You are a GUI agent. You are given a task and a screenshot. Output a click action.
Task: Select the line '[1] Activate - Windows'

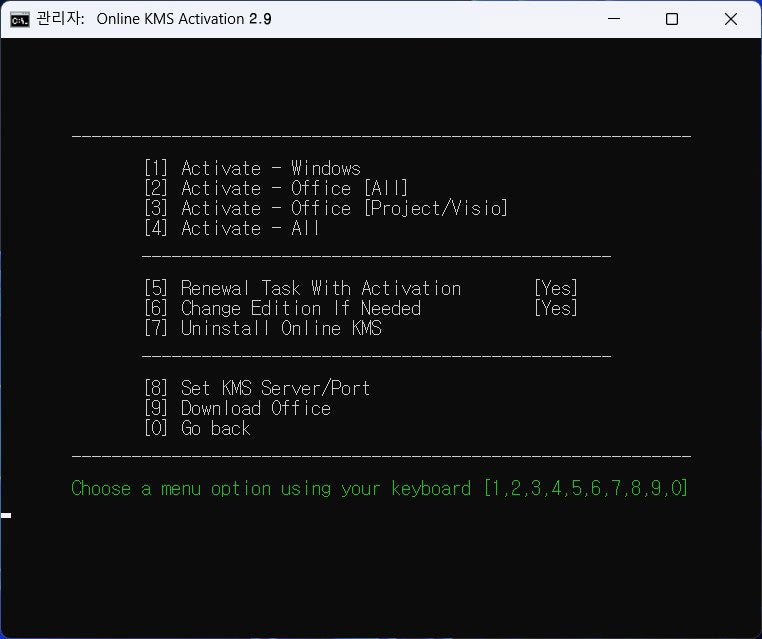253,168
